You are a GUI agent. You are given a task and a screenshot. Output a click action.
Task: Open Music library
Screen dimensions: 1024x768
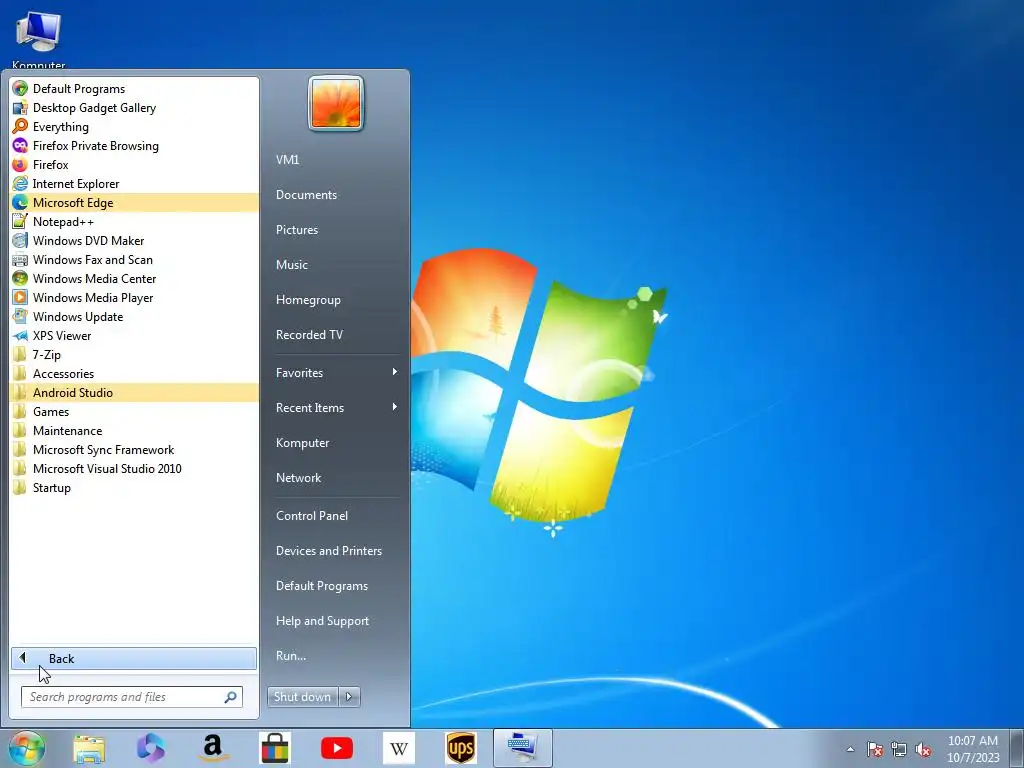[x=336, y=264]
